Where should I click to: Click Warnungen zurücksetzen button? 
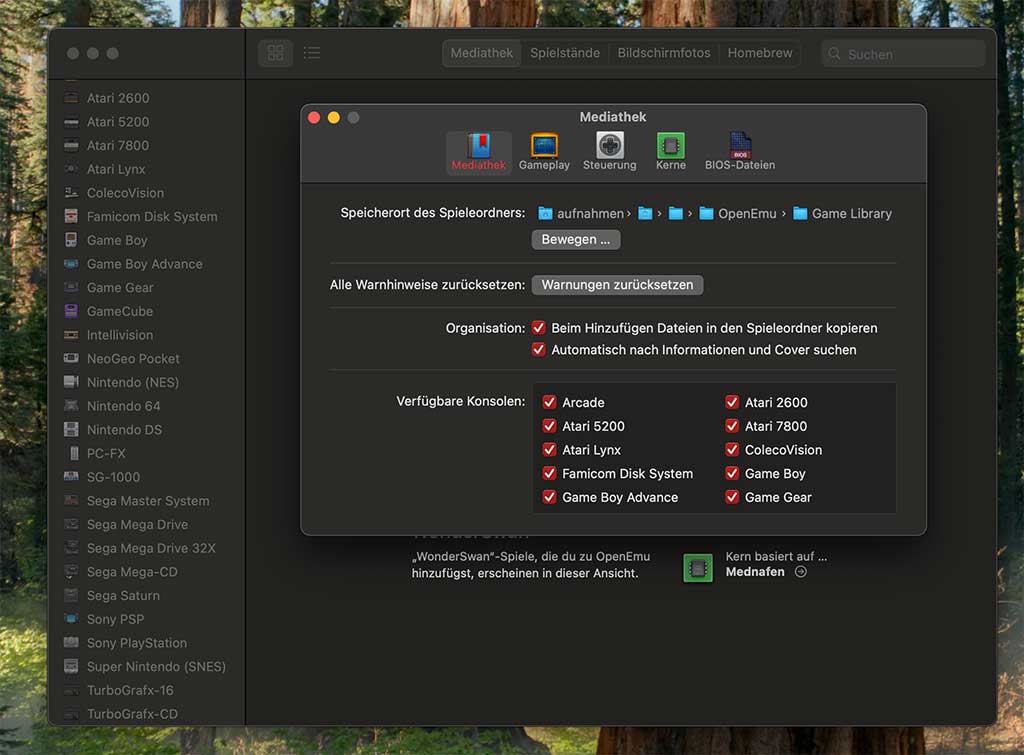coord(617,285)
